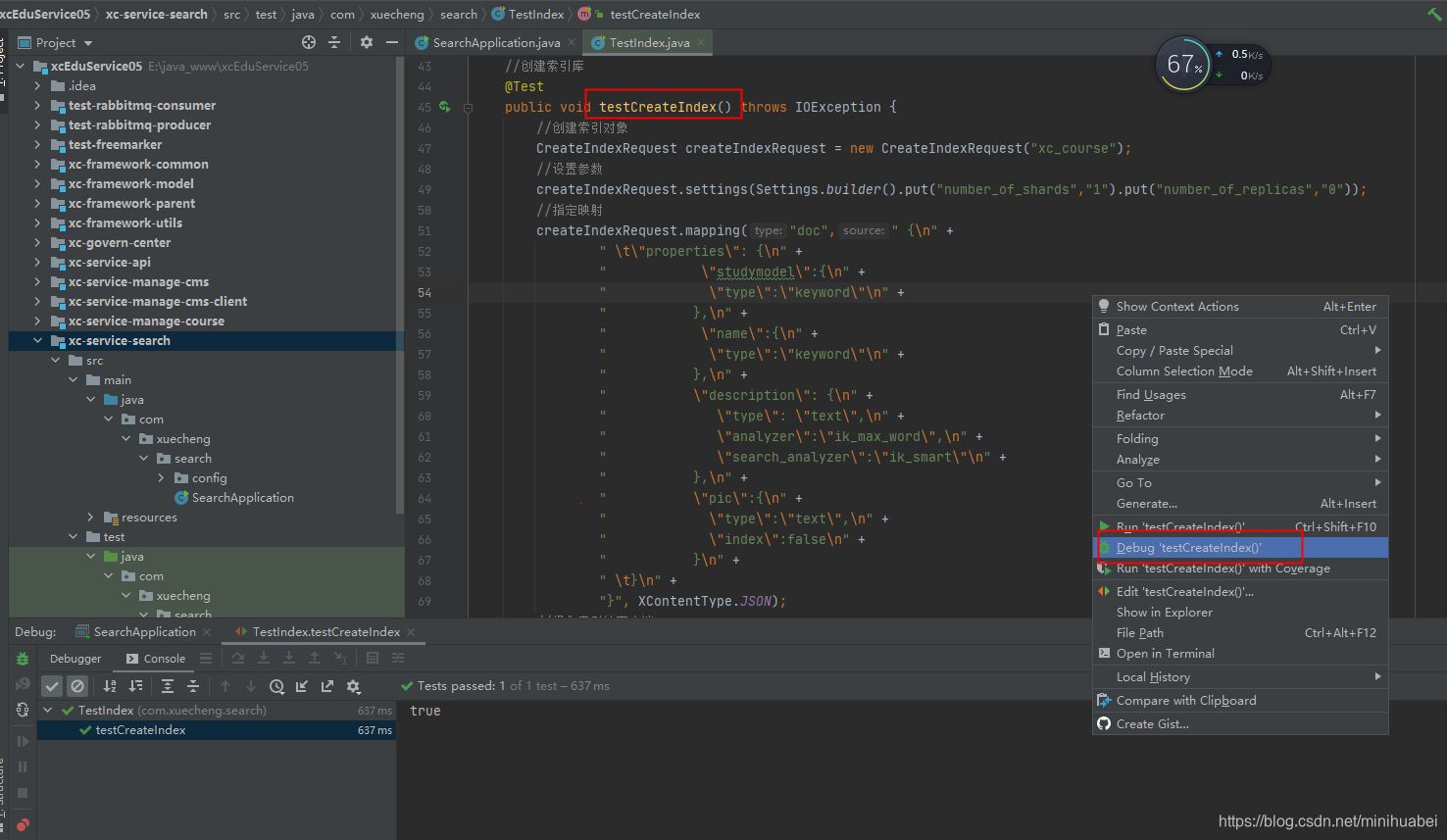Click the rerun failed tests icon
The height and width of the screenshot is (840, 1447).
pos(23,684)
